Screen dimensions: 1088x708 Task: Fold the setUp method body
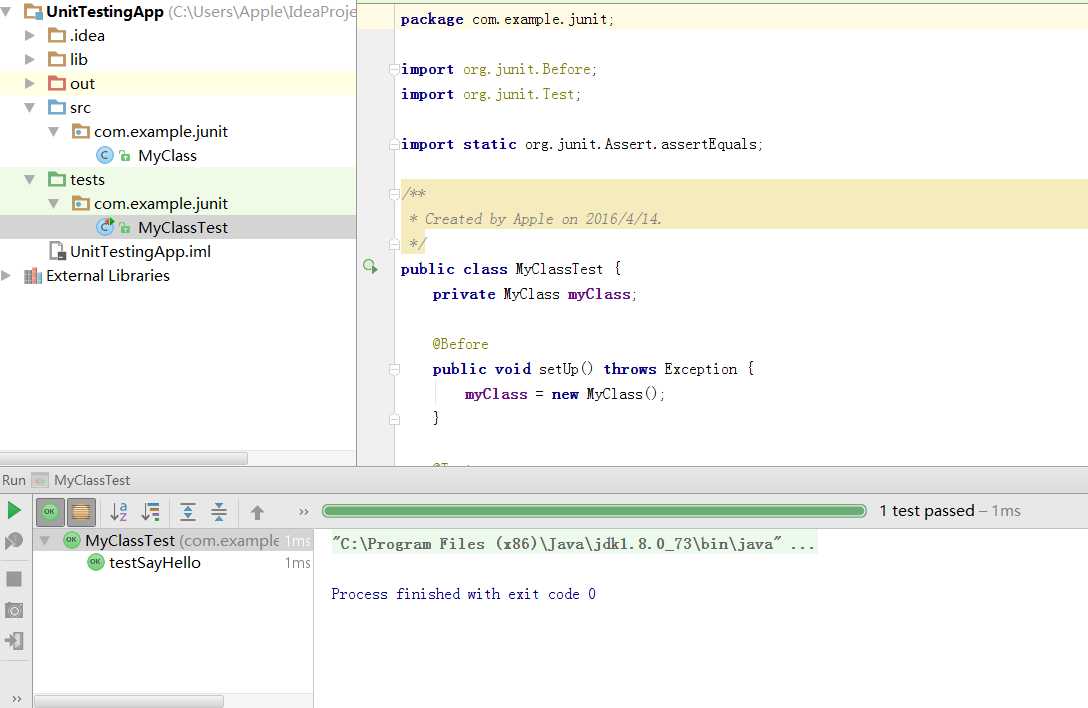(x=394, y=369)
